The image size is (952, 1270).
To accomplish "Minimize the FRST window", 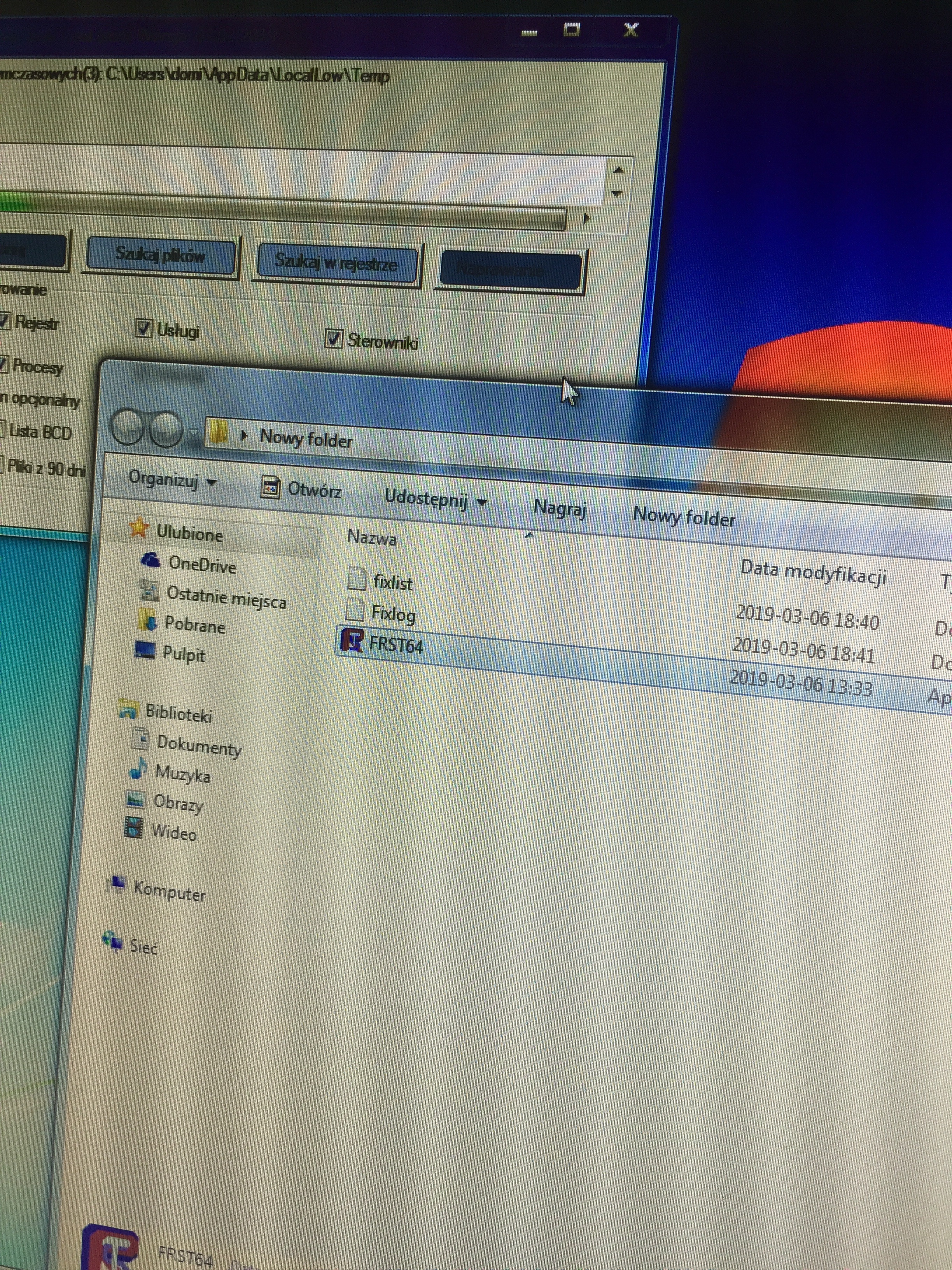I will (x=530, y=33).
